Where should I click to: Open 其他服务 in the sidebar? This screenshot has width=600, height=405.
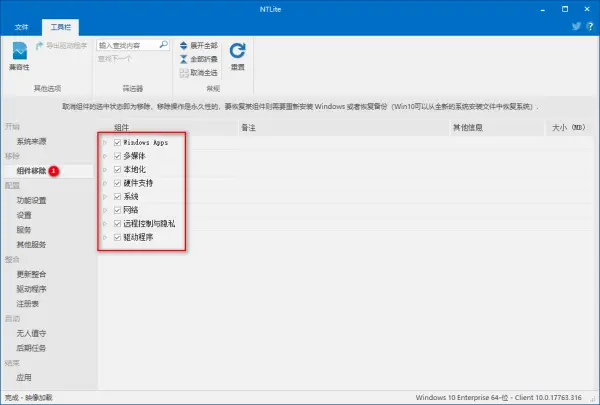pos(31,245)
